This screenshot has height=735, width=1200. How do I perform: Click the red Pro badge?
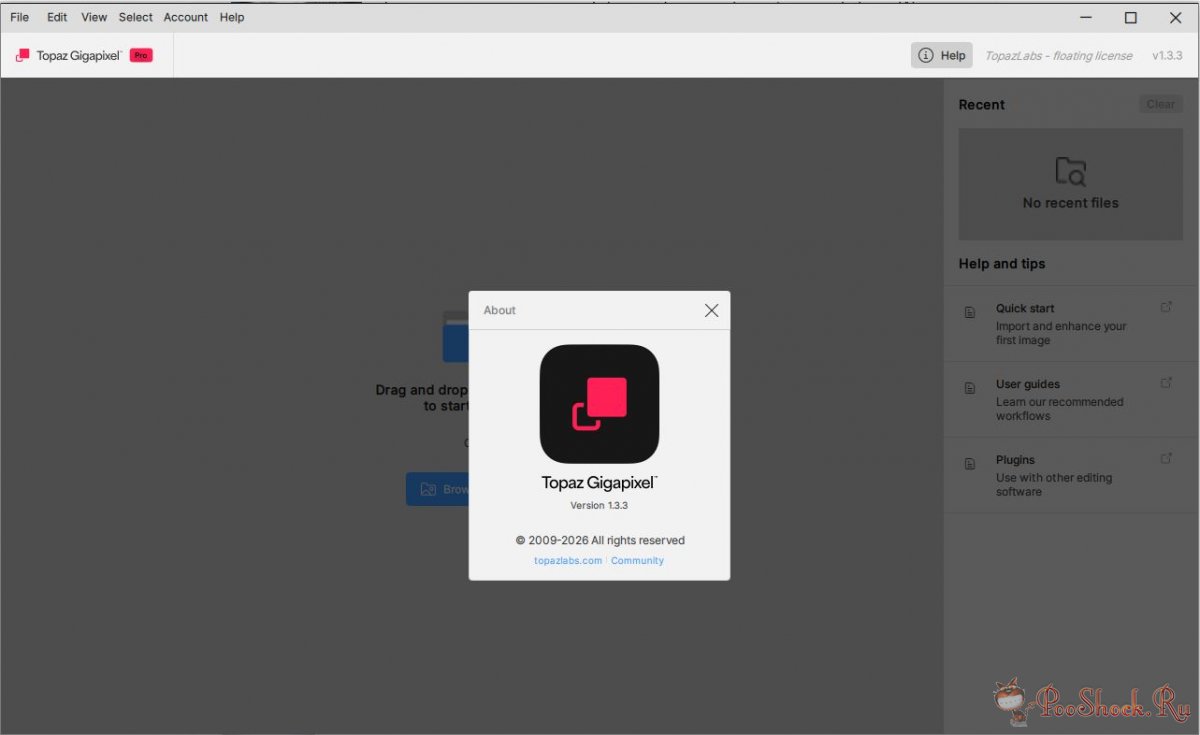click(x=141, y=55)
